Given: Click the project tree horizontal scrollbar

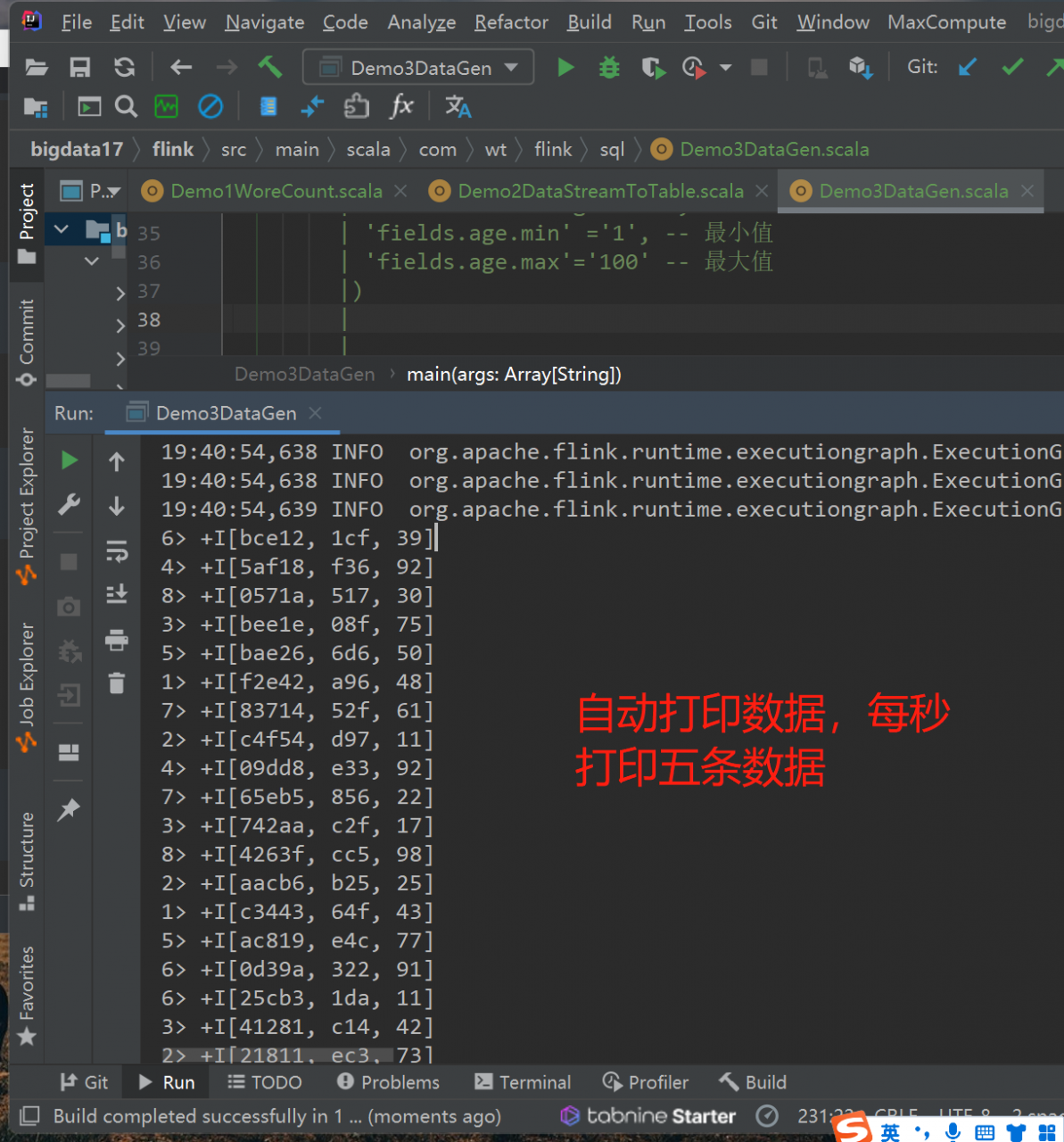Looking at the screenshot, I should pos(69,381).
